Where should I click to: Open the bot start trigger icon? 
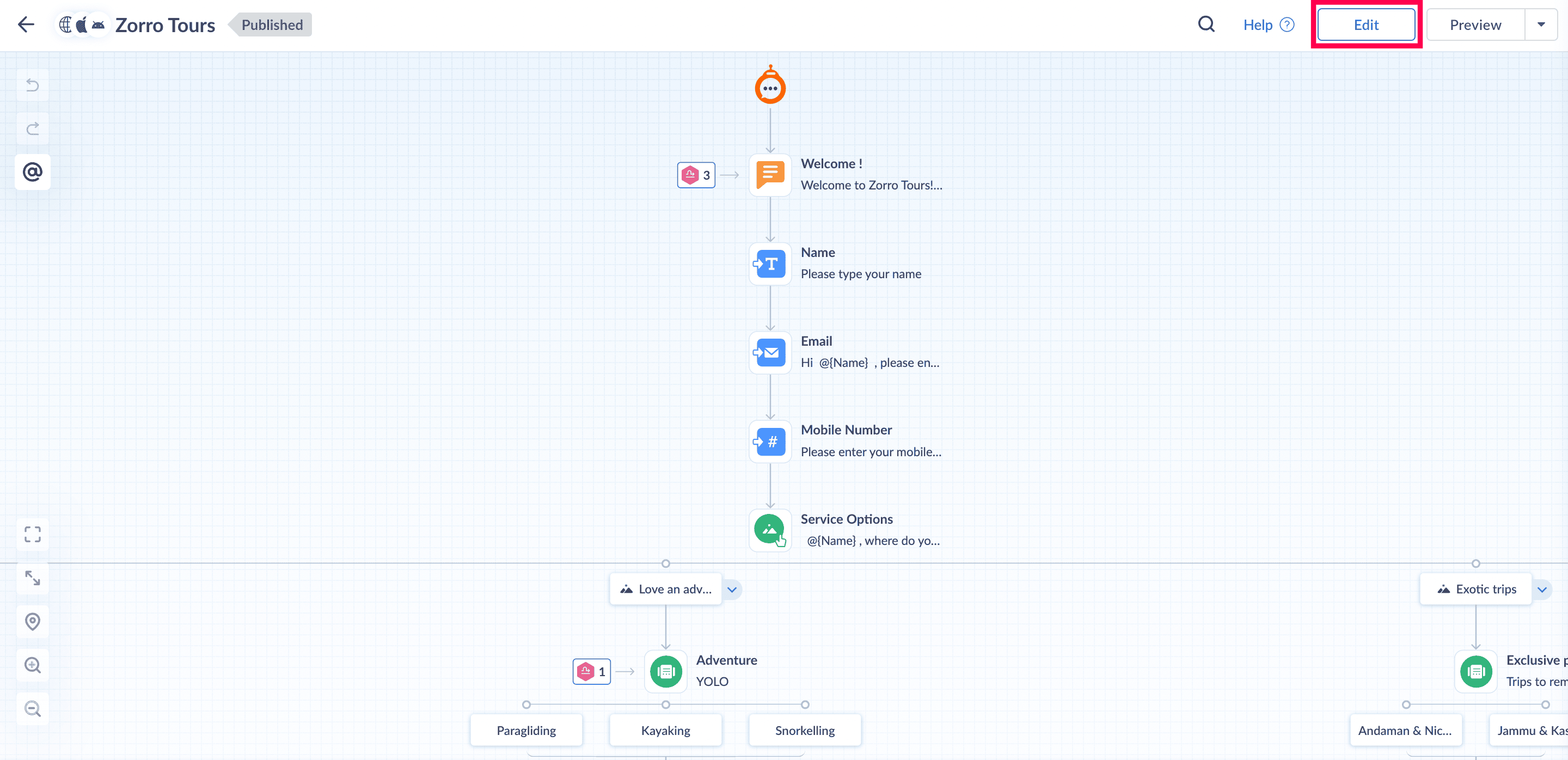coord(770,87)
